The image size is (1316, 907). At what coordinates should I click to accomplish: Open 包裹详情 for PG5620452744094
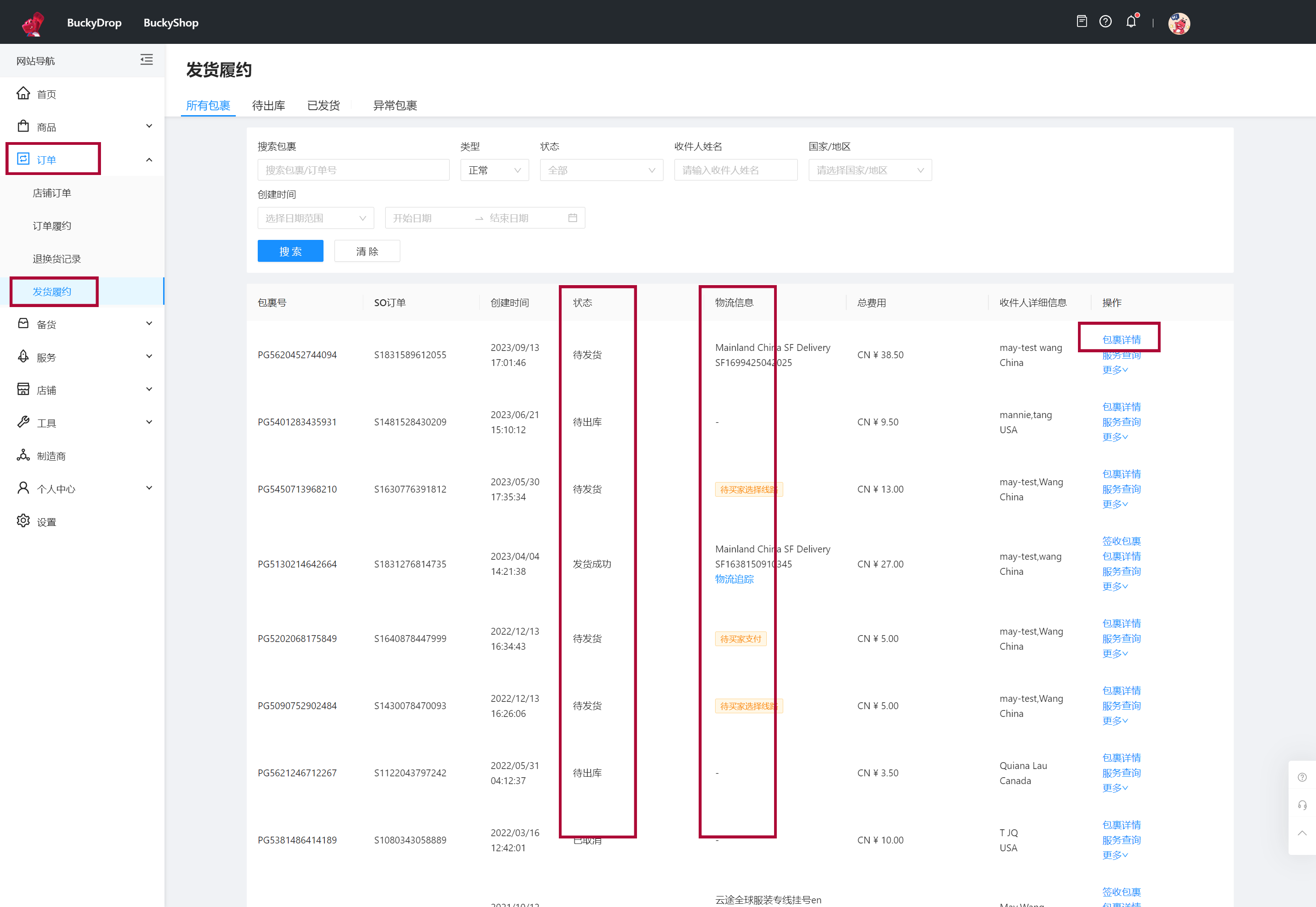pyautogui.click(x=1121, y=339)
